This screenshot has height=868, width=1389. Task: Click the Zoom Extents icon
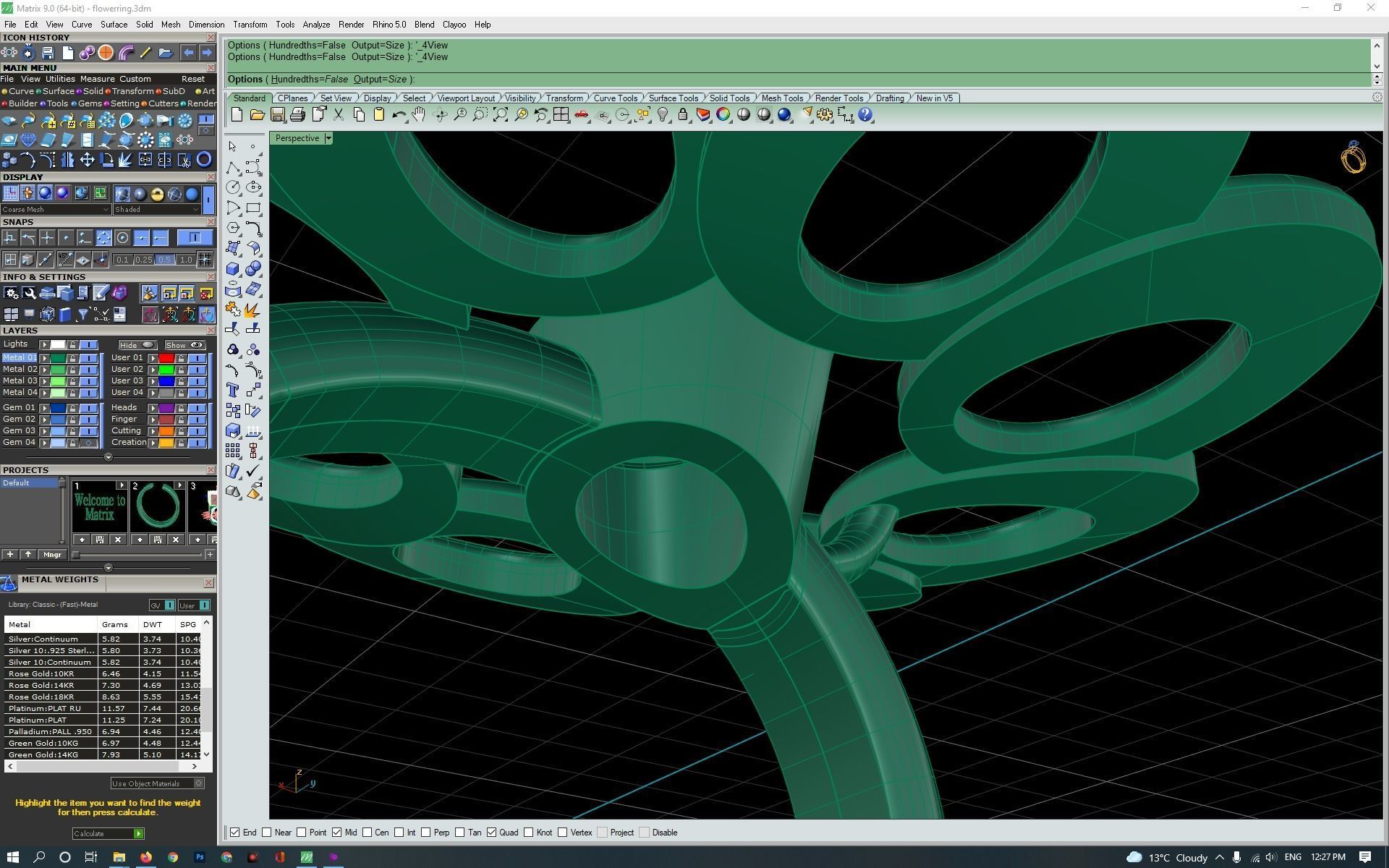[x=501, y=115]
